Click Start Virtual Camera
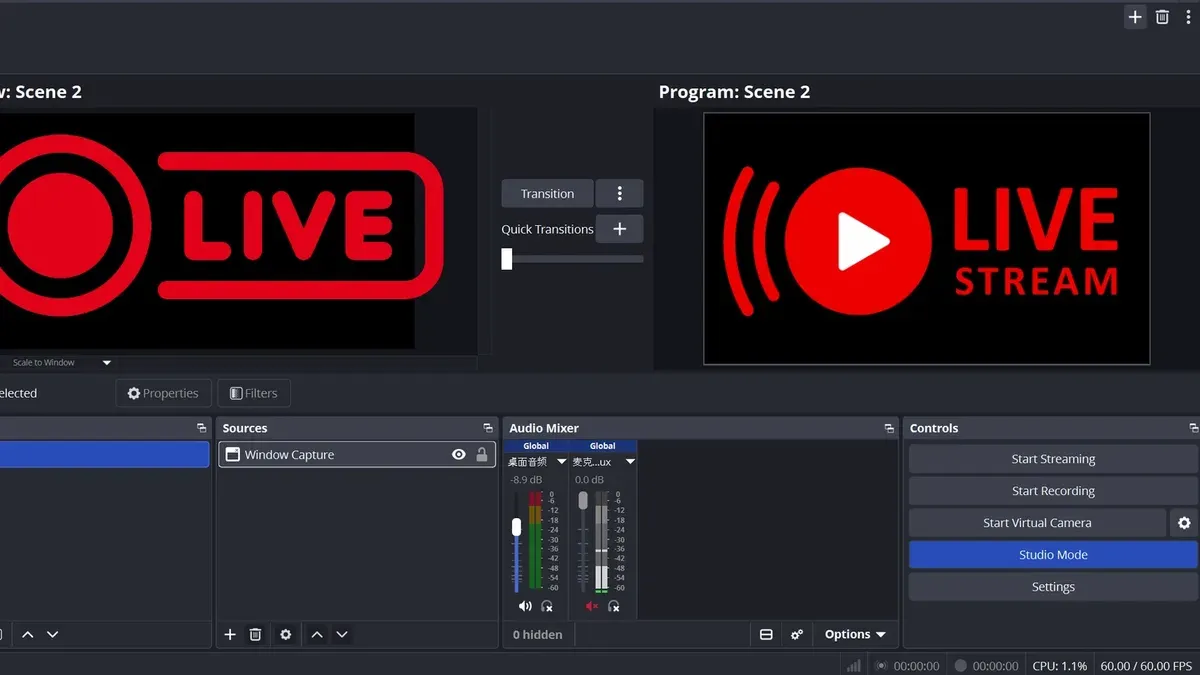This screenshot has width=1200, height=675. [1037, 523]
